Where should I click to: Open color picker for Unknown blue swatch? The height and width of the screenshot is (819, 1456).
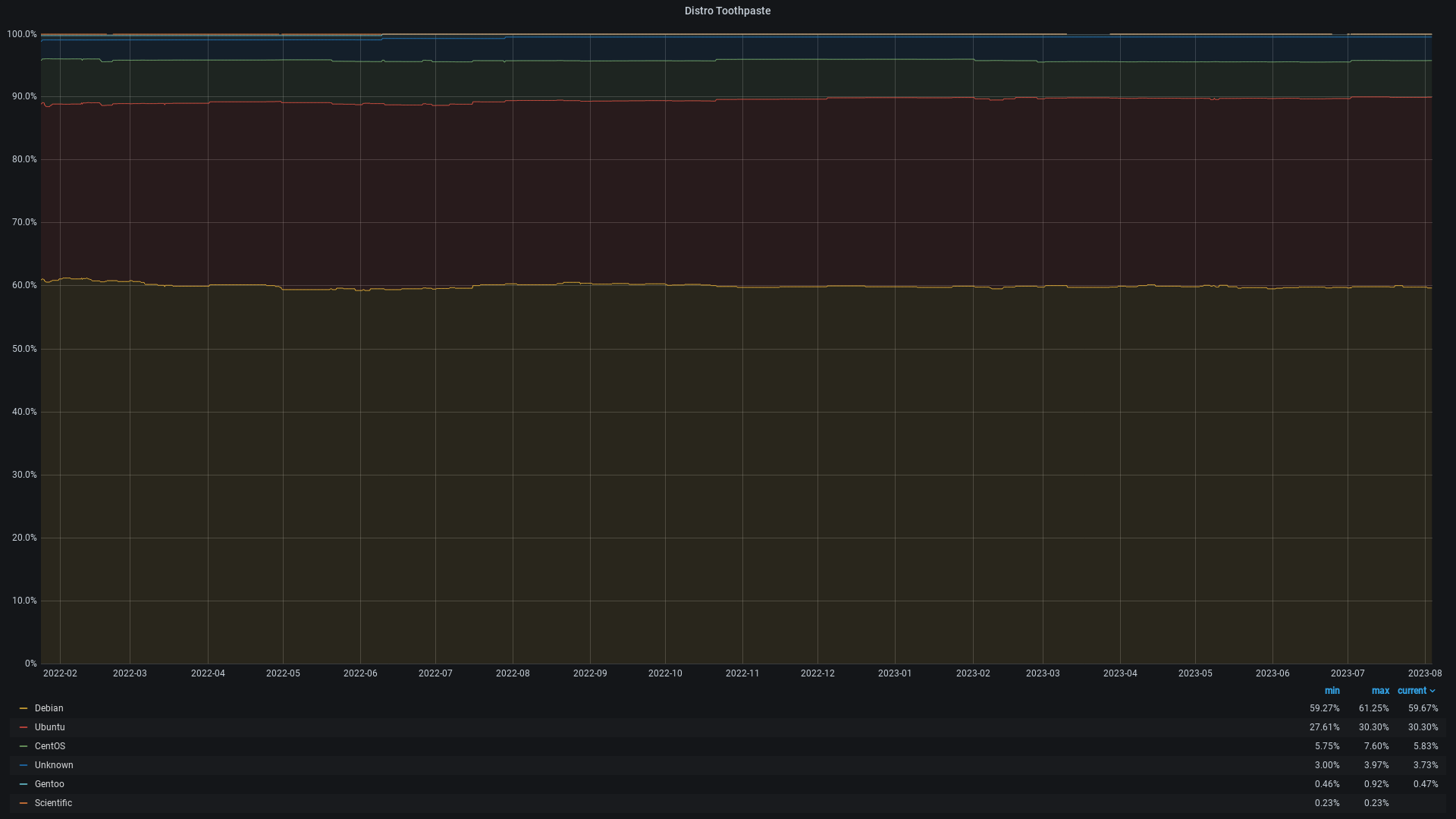(x=24, y=765)
